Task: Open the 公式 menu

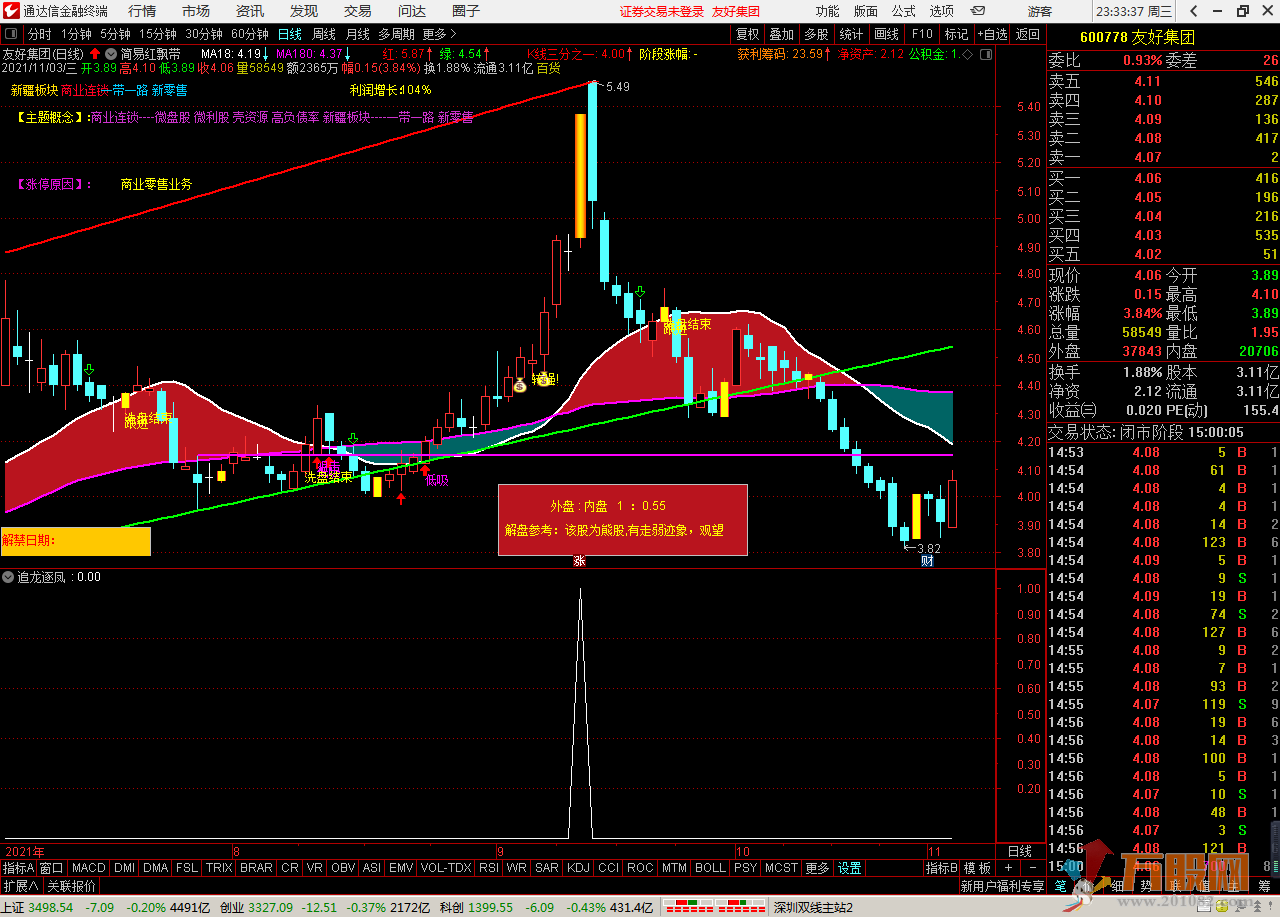Action: (903, 11)
